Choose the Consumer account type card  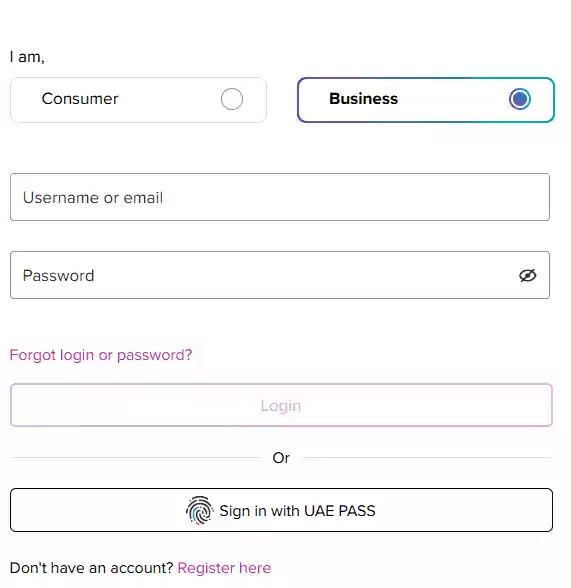[x=138, y=100]
